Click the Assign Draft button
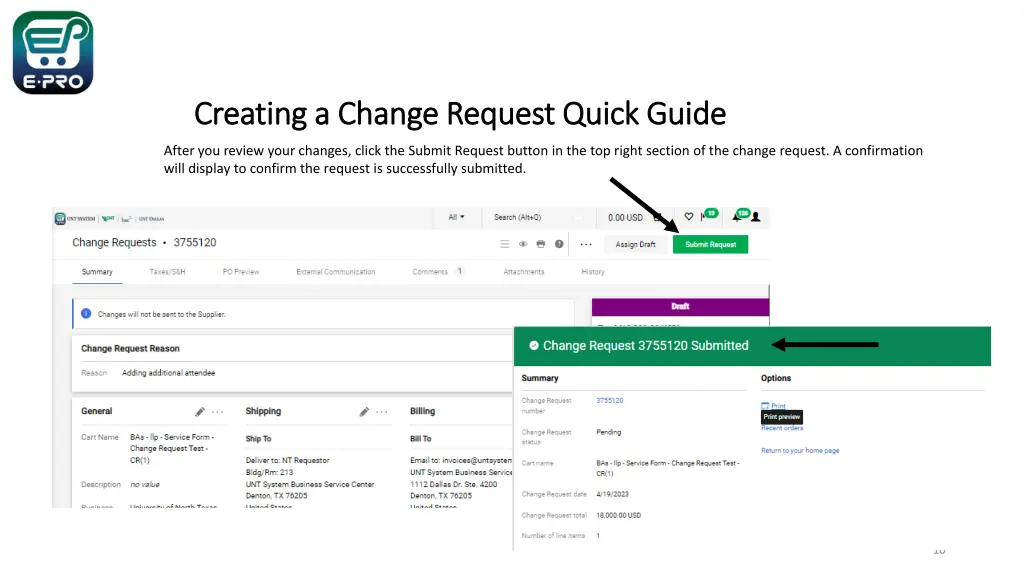Viewport: 1024px width, 576px height. [635, 244]
